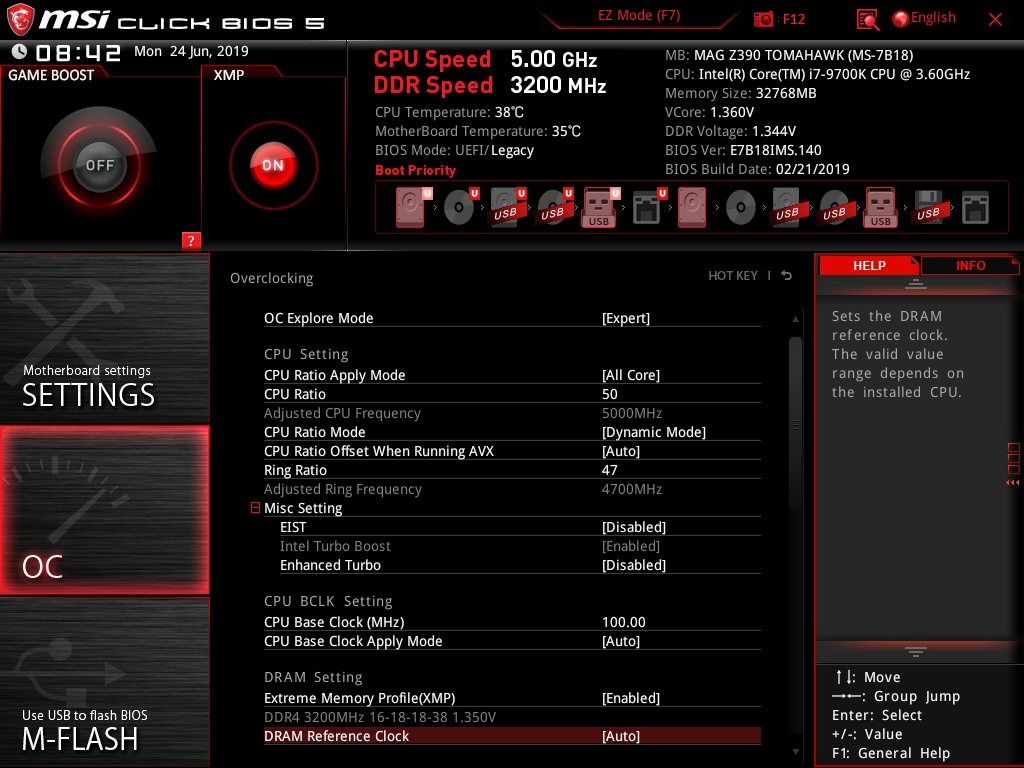
Task: Toggle Extreme Memory Profile(XMP) Enabled value
Action: click(x=631, y=698)
